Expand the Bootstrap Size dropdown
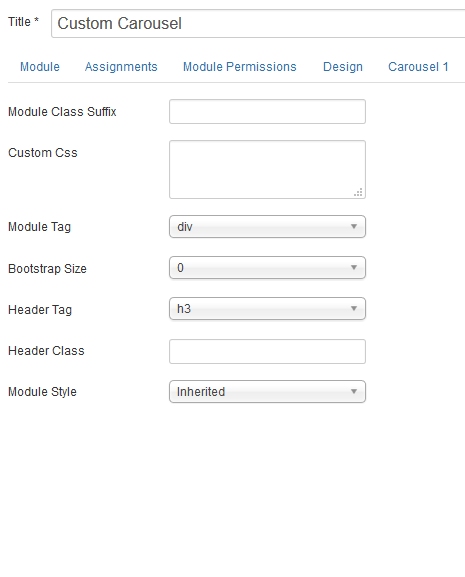 [x=267, y=268]
